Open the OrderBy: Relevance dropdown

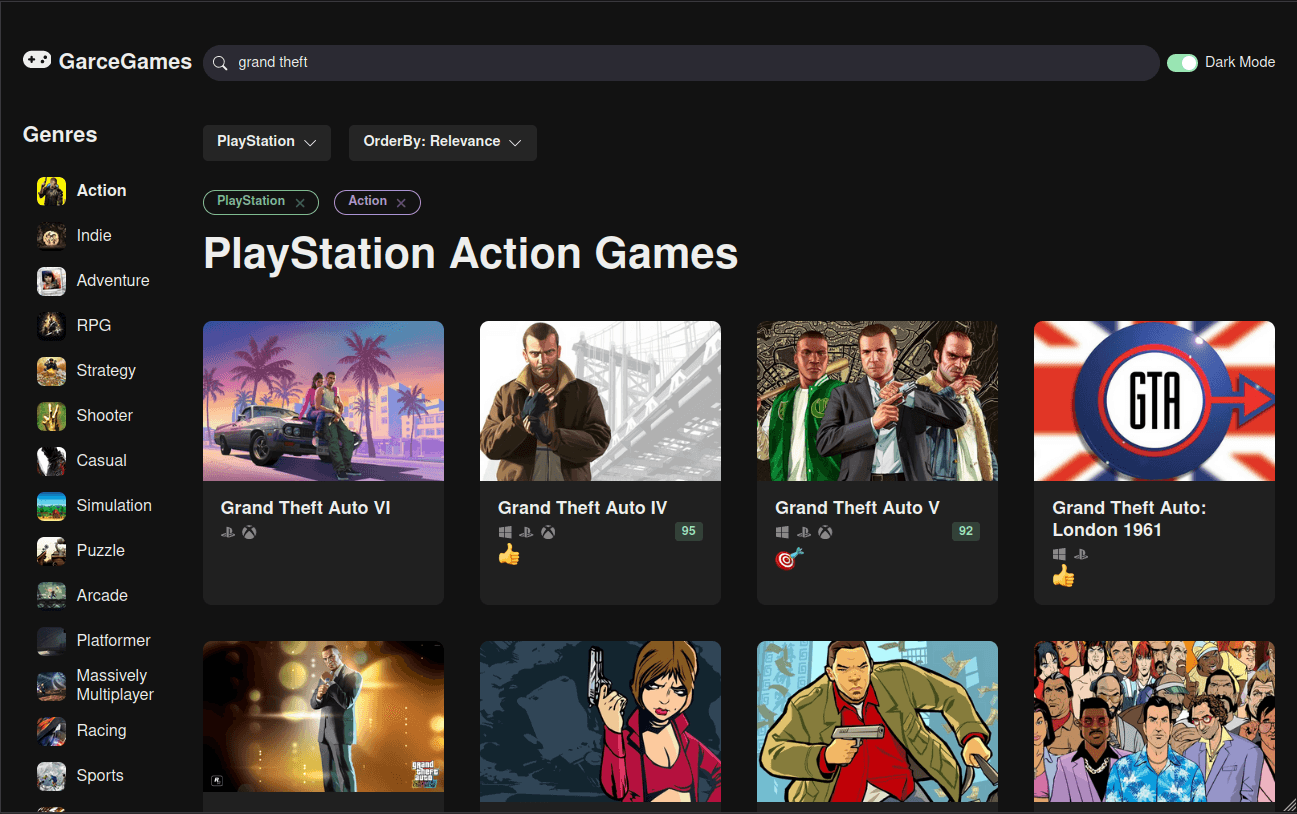(443, 142)
